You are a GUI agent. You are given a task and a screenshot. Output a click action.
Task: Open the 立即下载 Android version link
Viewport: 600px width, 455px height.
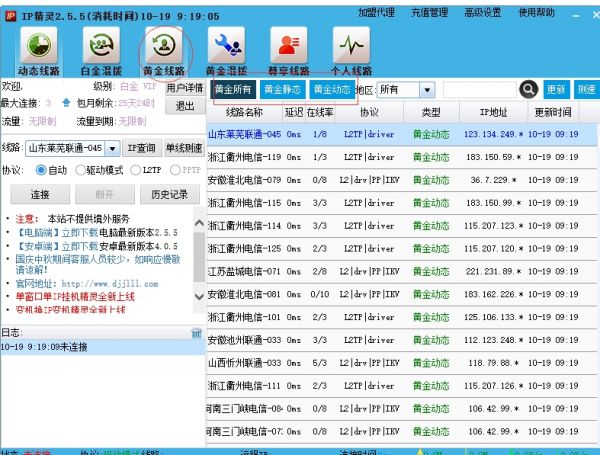click(x=80, y=246)
